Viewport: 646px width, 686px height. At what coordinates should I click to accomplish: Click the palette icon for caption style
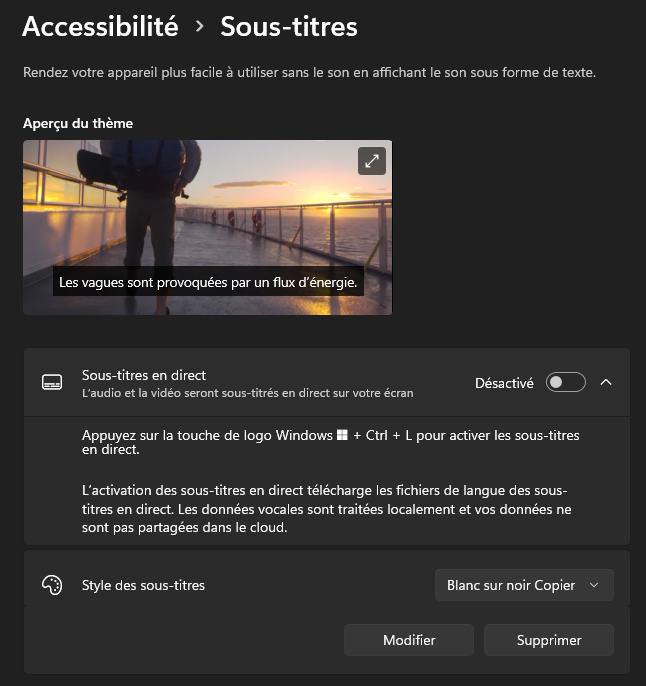pos(52,585)
